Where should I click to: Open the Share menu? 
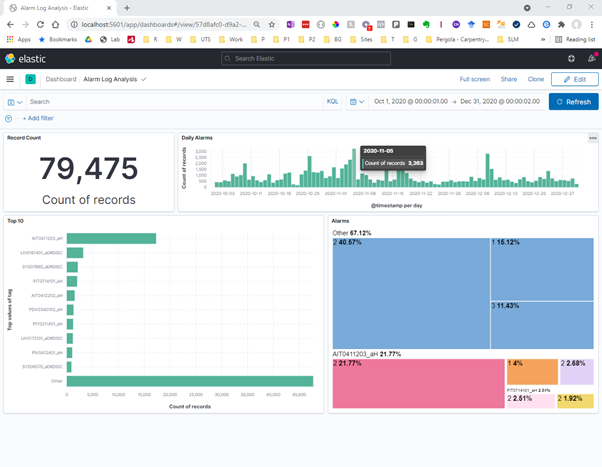pos(509,79)
